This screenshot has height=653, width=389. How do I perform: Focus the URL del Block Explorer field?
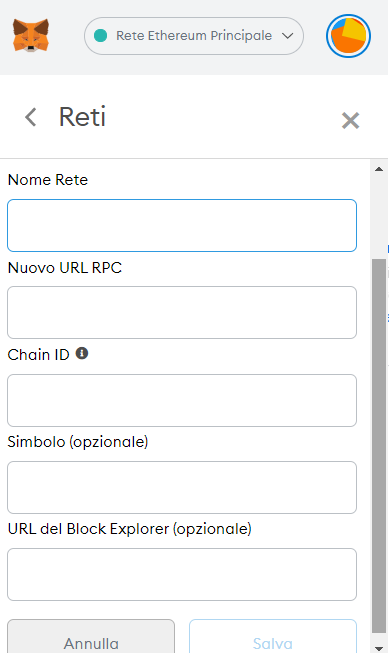pyautogui.click(x=182, y=574)
